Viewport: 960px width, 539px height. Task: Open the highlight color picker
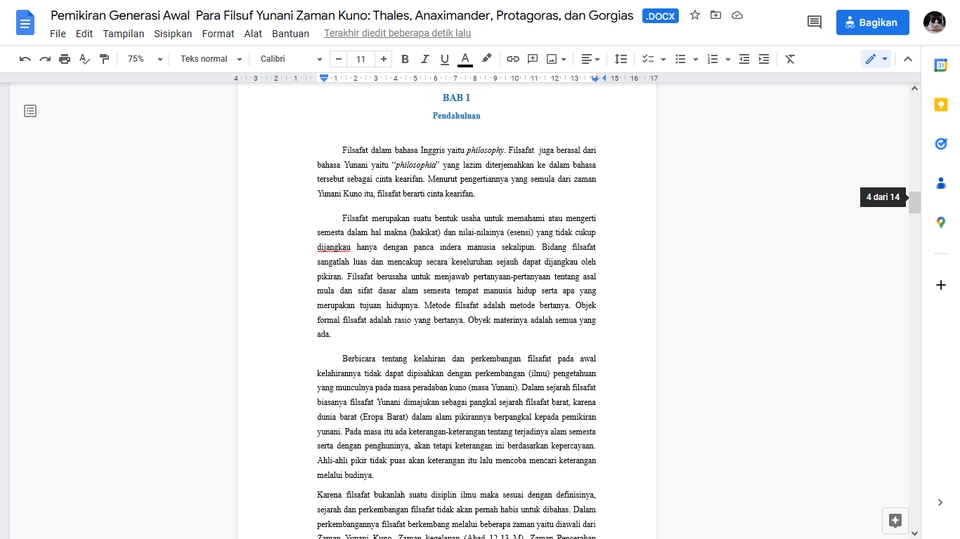486,59
